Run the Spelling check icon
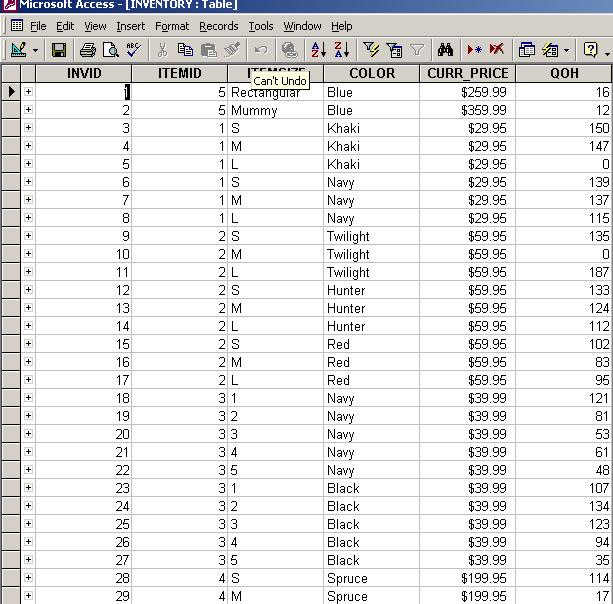Viewport: 613px width, 604px height. pos(133,50)
